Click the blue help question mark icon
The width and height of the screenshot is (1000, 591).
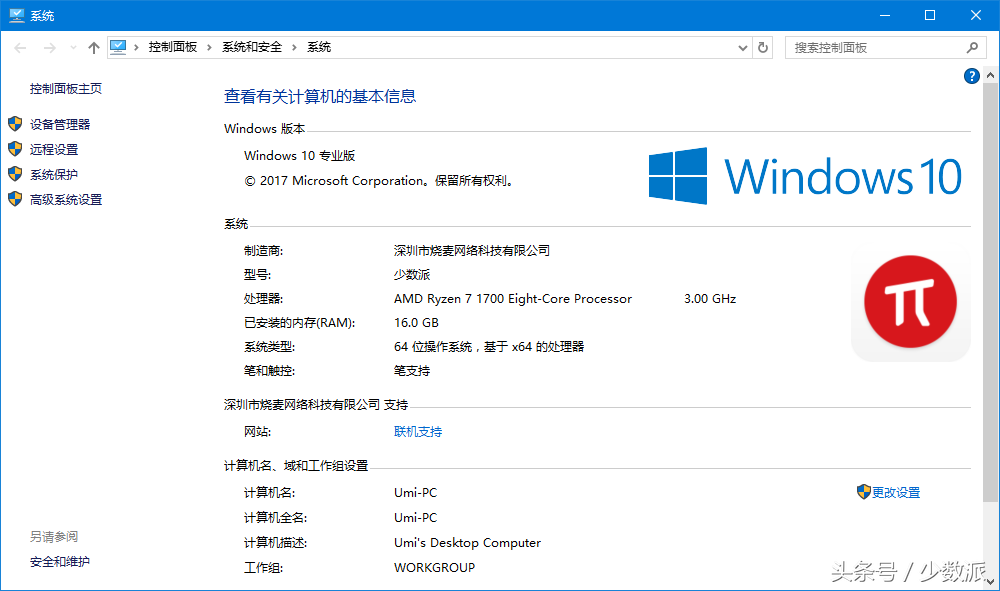pos(971,77)
